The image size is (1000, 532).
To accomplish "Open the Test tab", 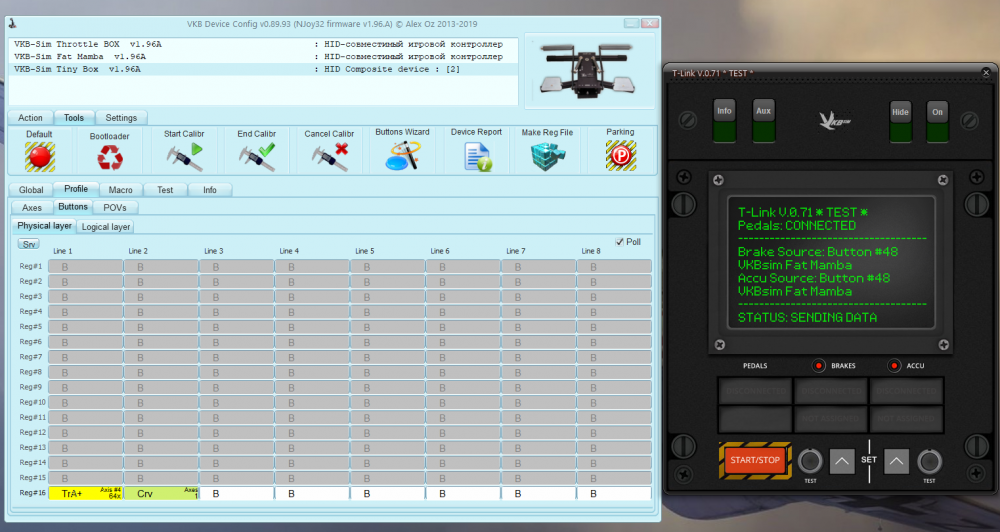I will (x=165, y=190).
